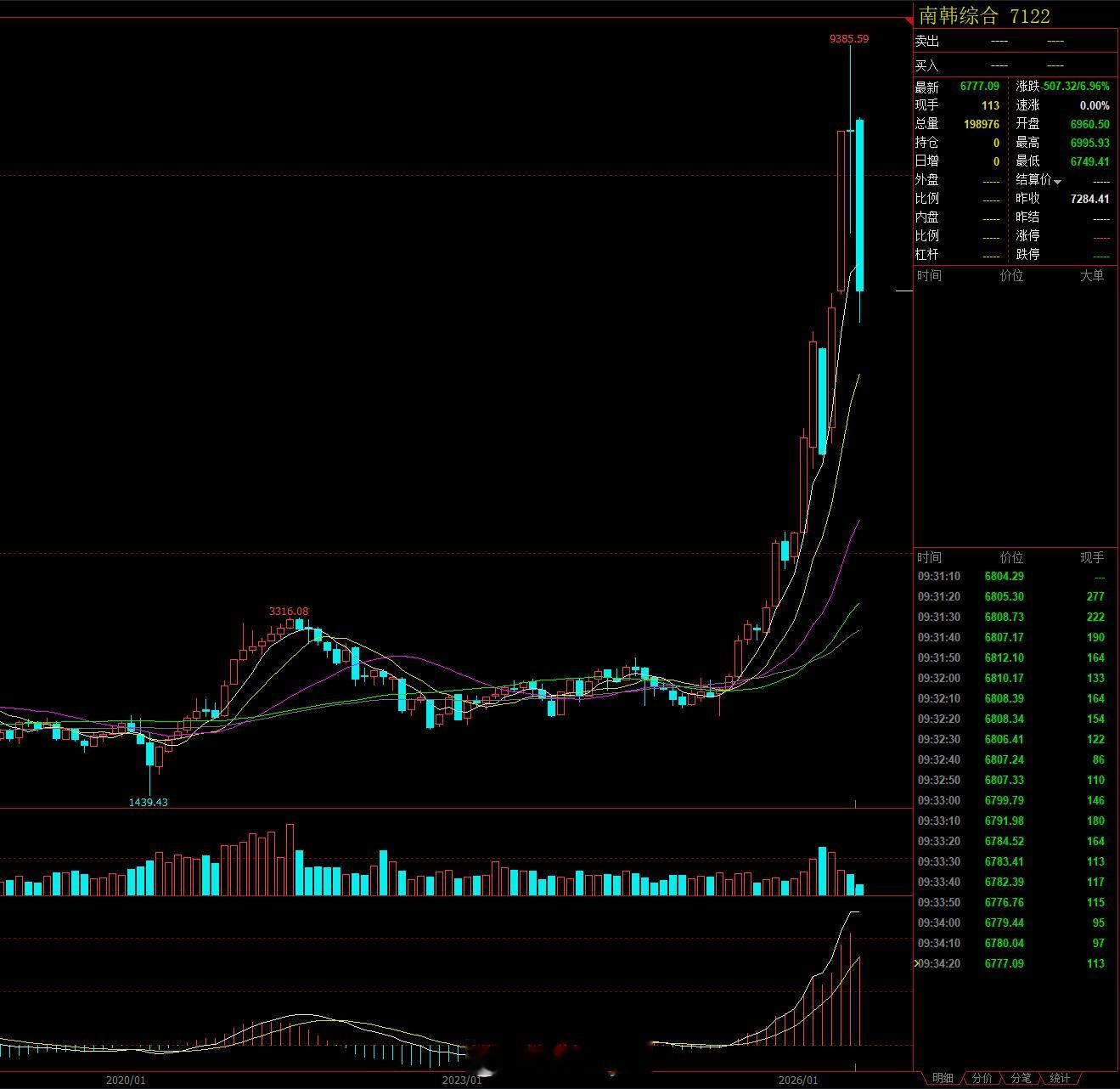Select the 卖出 row label
The height and width of the screenshot is (1089, 1120).
(927, 41)
